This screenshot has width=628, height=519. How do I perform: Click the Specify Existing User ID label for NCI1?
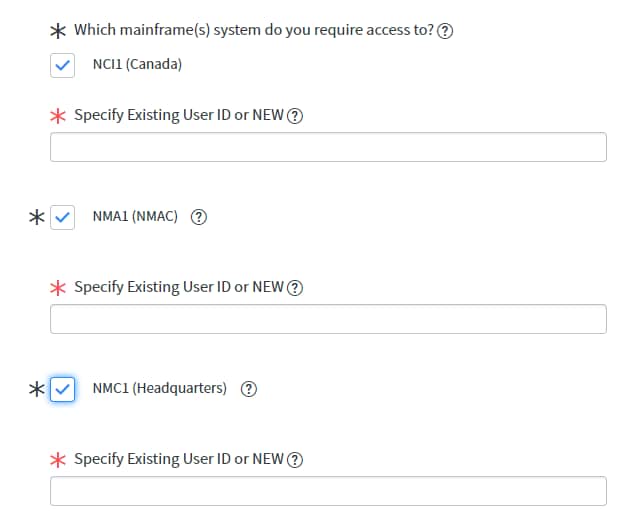(179, 115)
